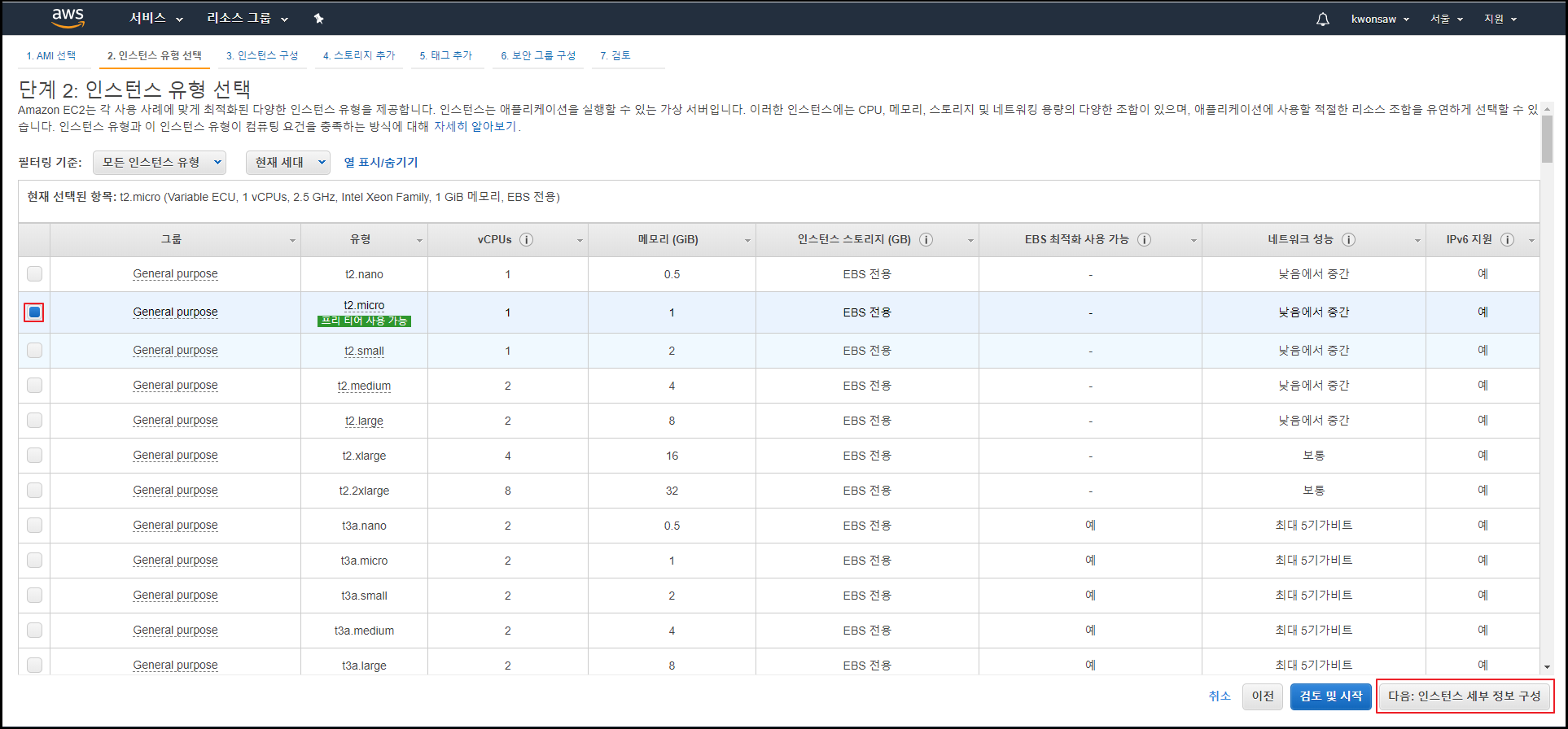Click info icon next to vCPUs header
Screen dimensions: 1568x729
526,239
